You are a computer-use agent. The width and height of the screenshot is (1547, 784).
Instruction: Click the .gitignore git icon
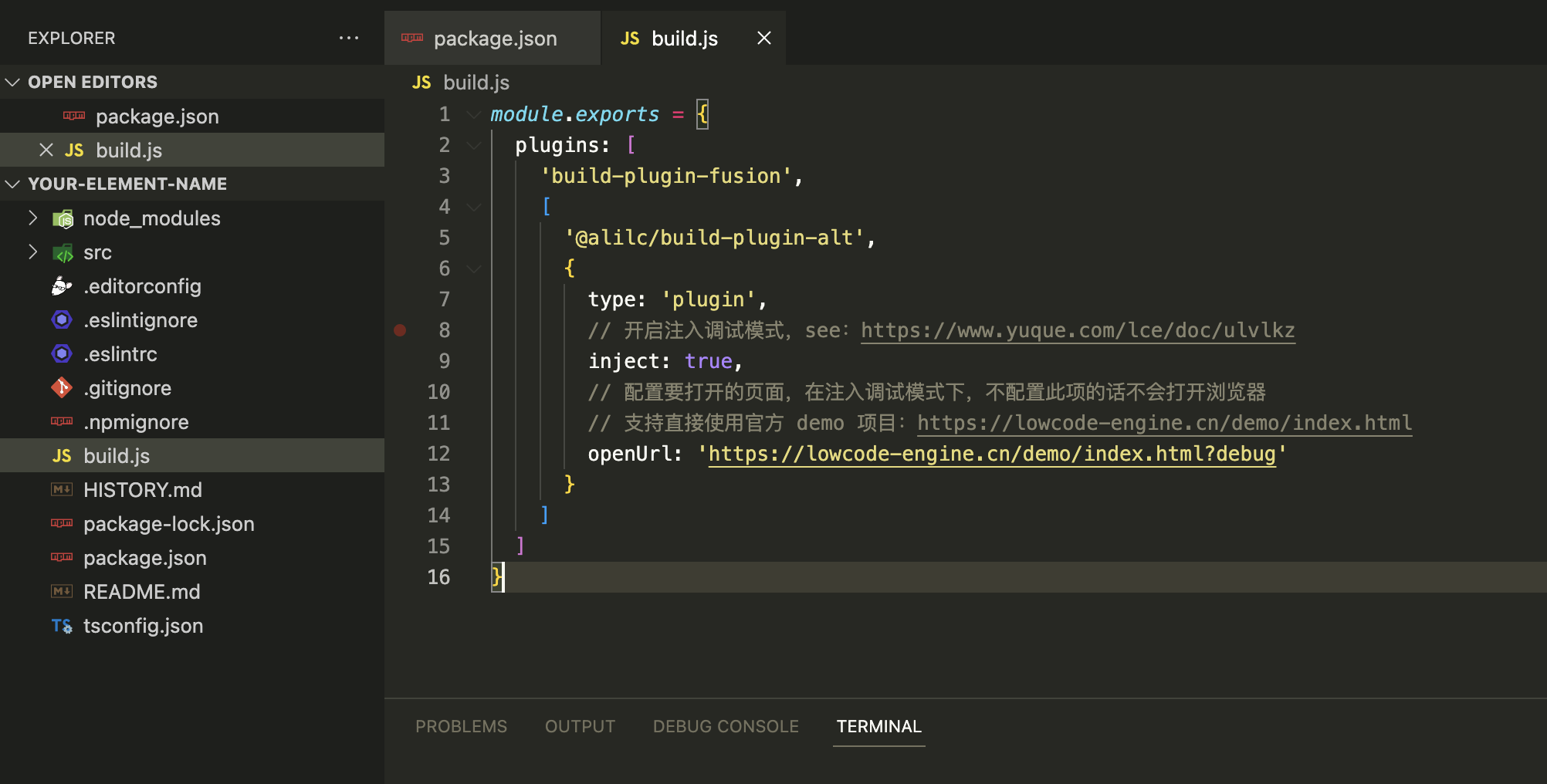[x=61, y=387]
